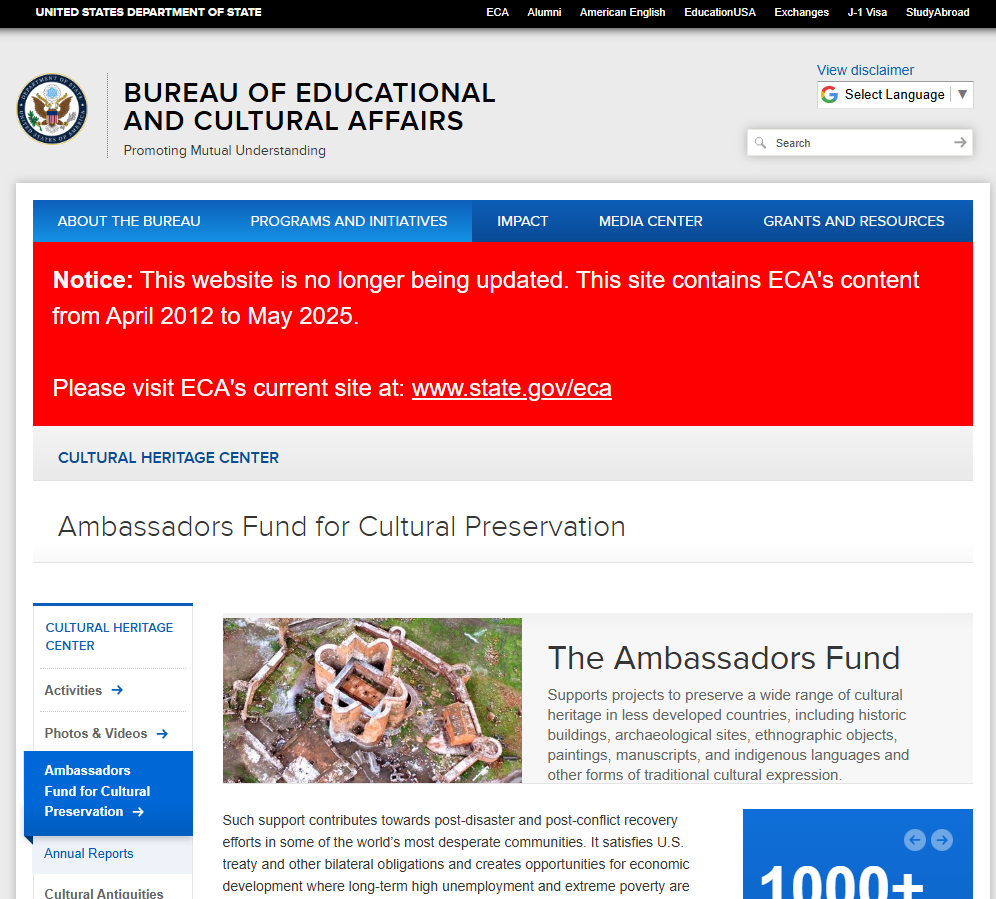
Task: Open Annual Reports in sidebar
Action: 89,853
